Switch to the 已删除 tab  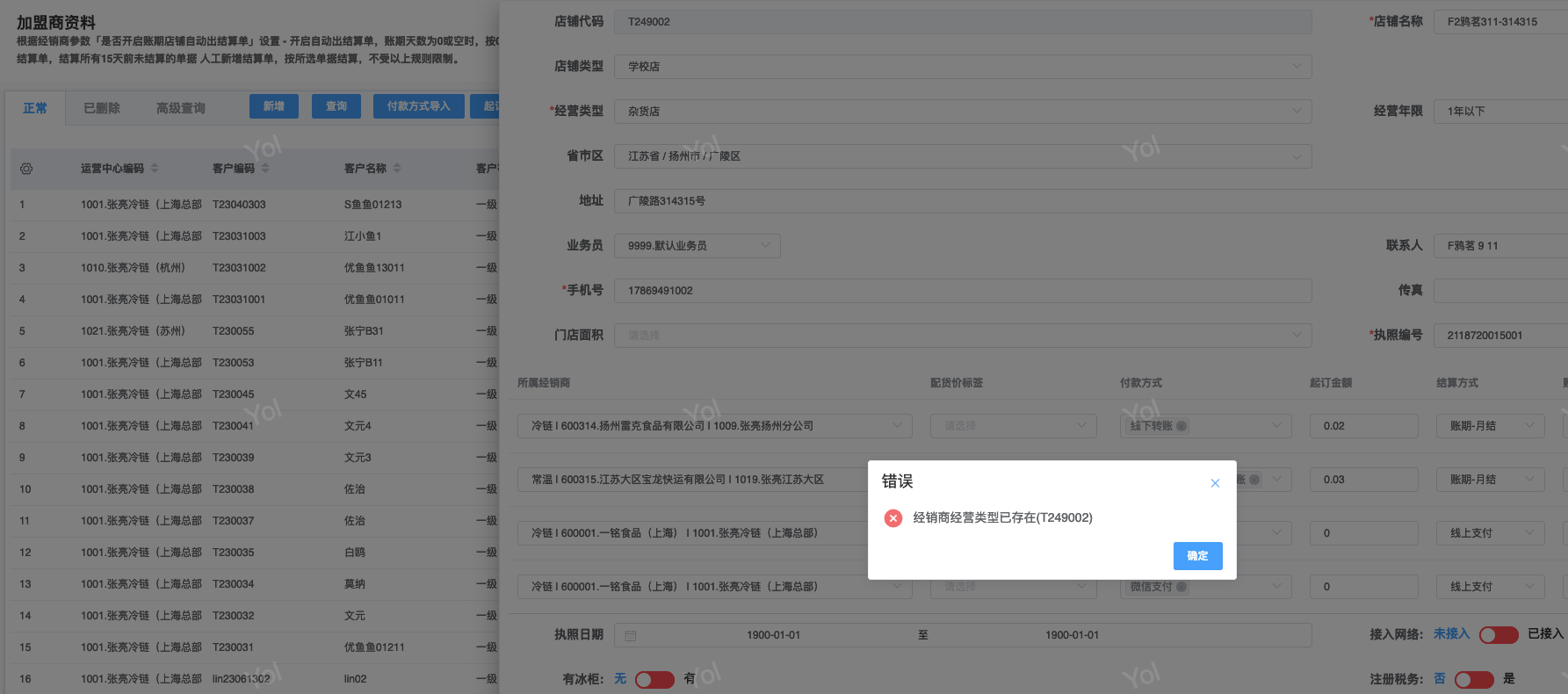pos(102,108)
